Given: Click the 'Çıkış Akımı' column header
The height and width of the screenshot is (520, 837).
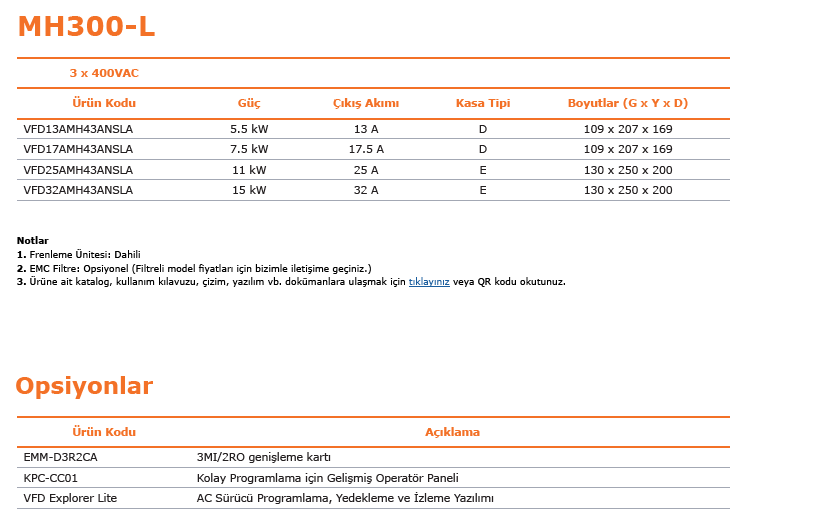Looking at the screenshot, I should pos(366,104).
